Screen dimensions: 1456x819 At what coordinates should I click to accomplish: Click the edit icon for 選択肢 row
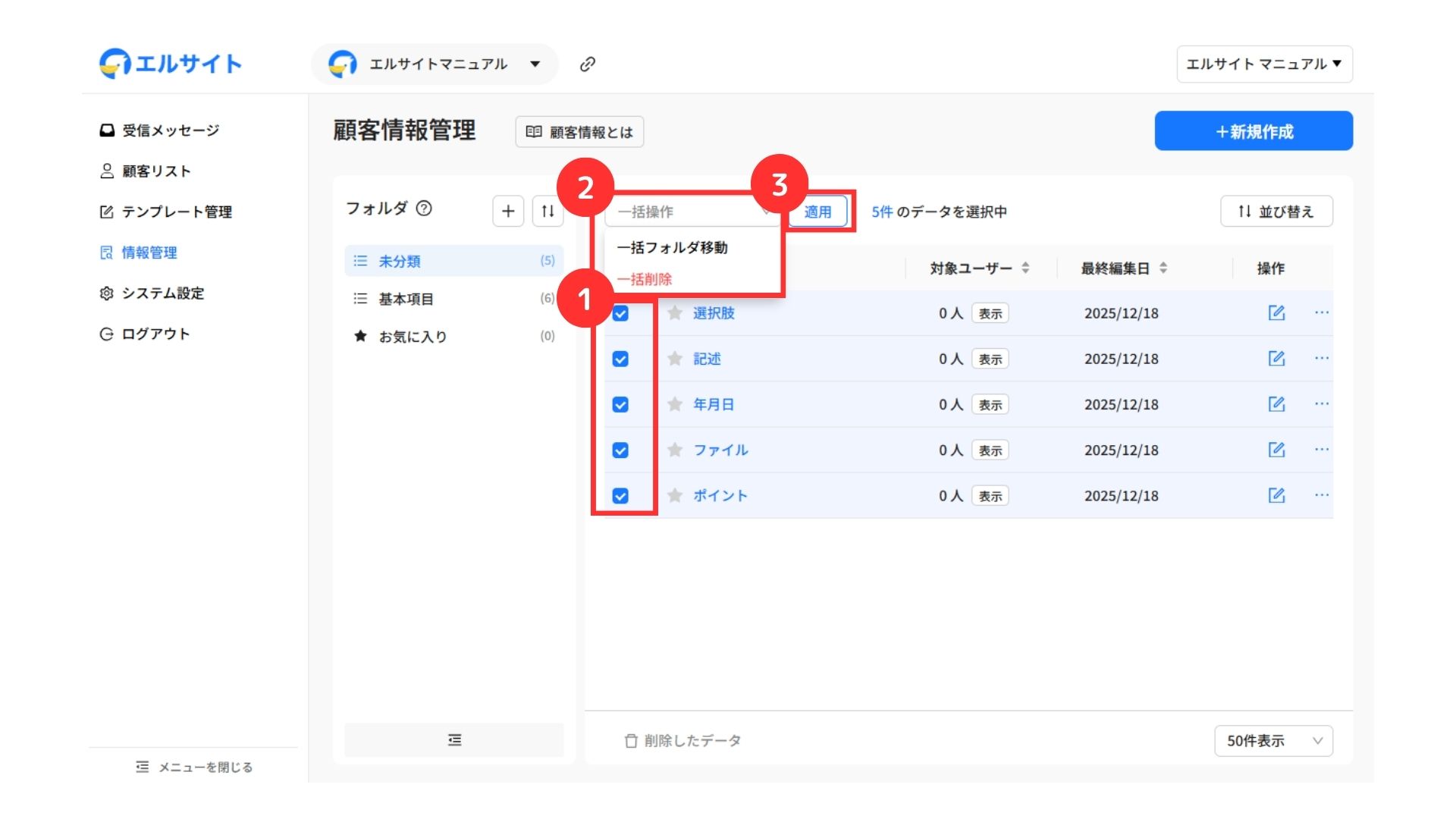[x=1276, y=312]
